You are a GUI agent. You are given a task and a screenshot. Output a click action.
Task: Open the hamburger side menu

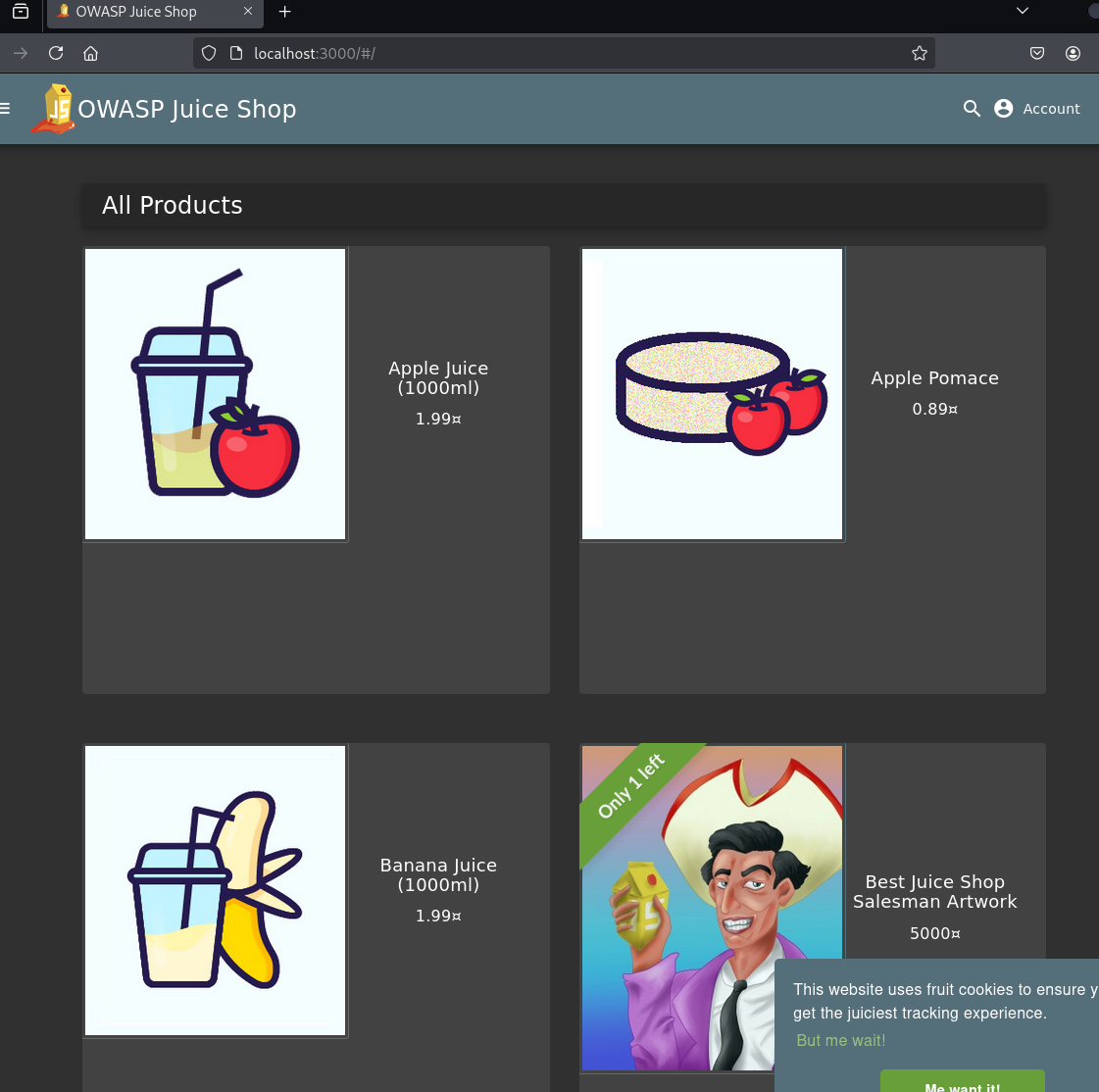(x=4, y=108)
